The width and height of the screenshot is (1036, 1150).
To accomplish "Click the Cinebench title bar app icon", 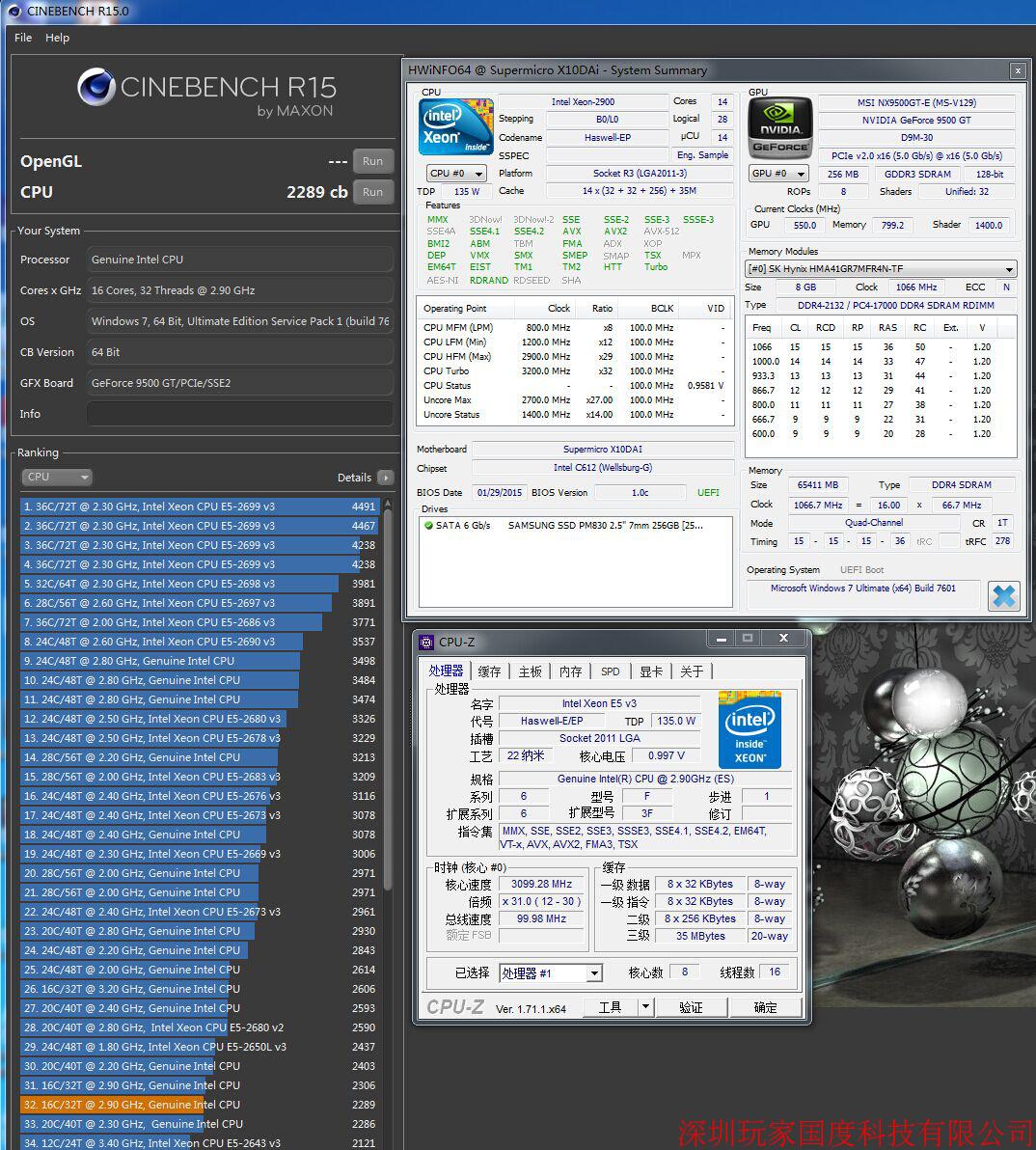I will coord(14,11).
